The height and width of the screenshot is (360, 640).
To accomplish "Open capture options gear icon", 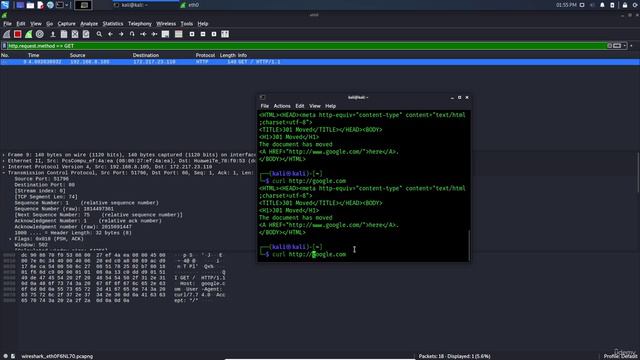I will (x=40, y=34).
